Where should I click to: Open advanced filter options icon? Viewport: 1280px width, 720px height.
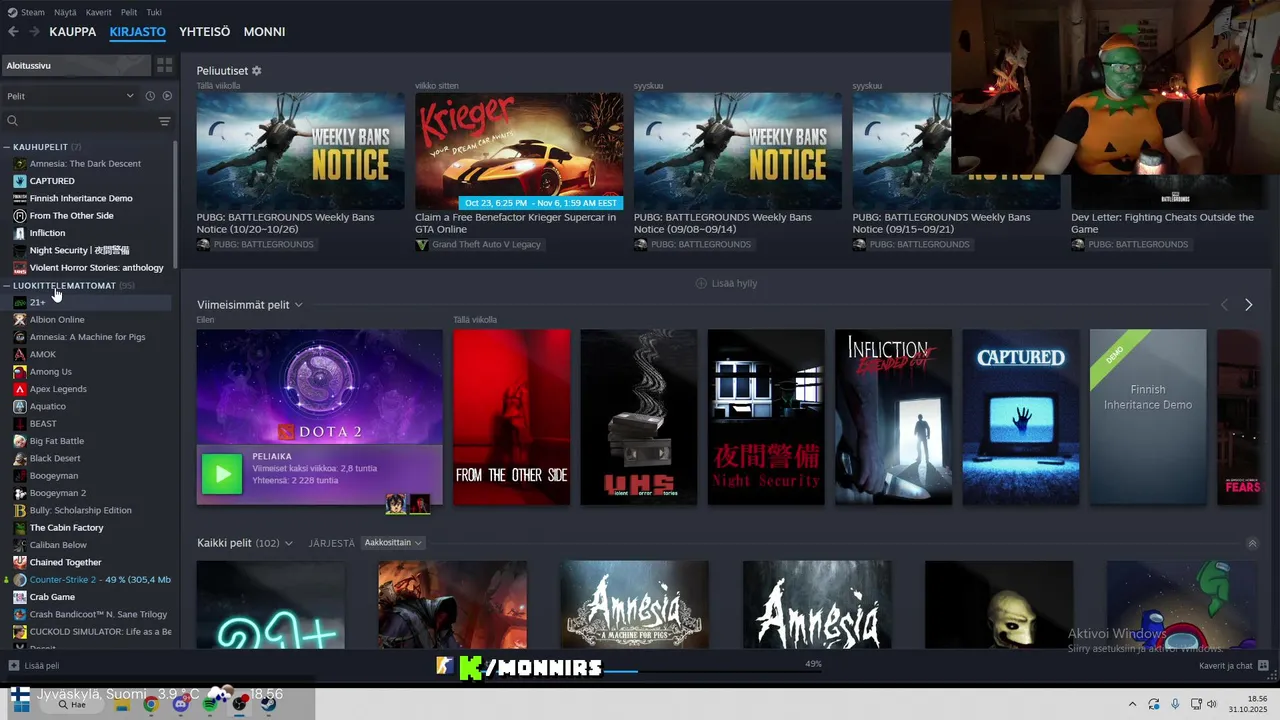pyautogui.click(x=165, y=121)
